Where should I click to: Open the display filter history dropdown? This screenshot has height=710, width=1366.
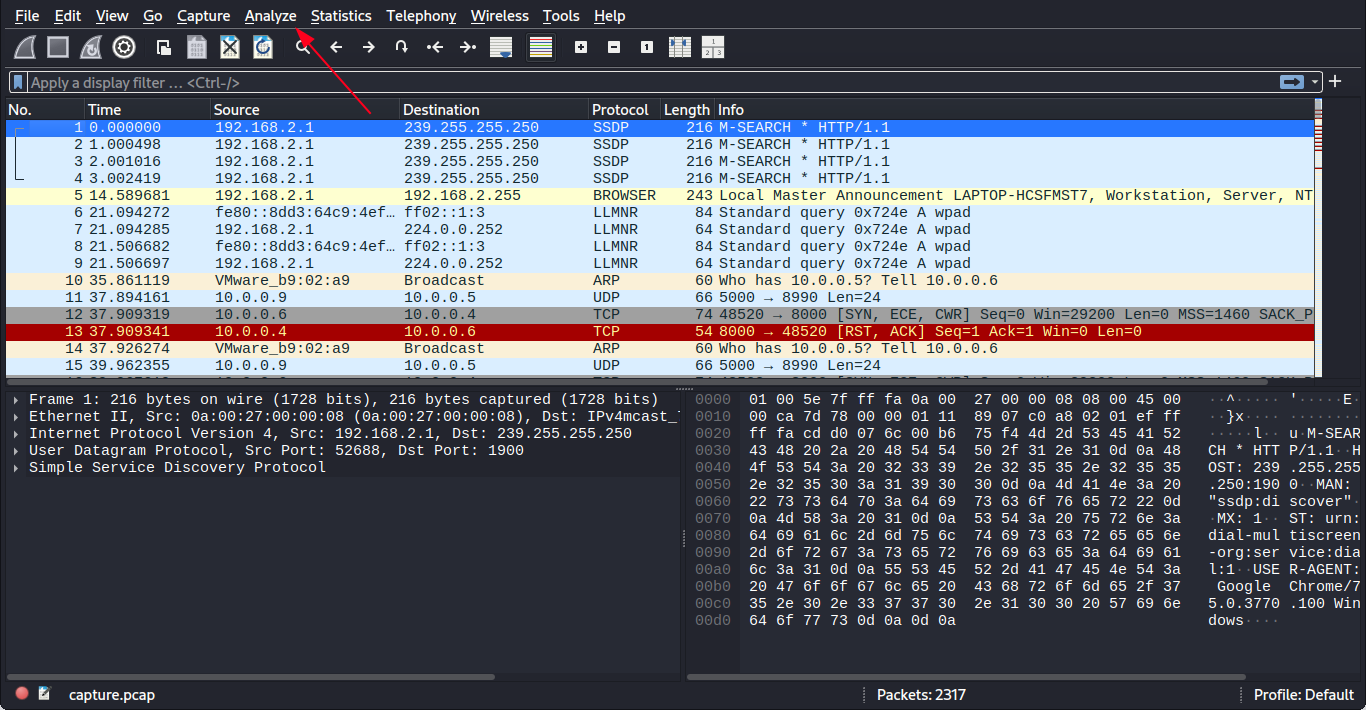coord(1316,82)
